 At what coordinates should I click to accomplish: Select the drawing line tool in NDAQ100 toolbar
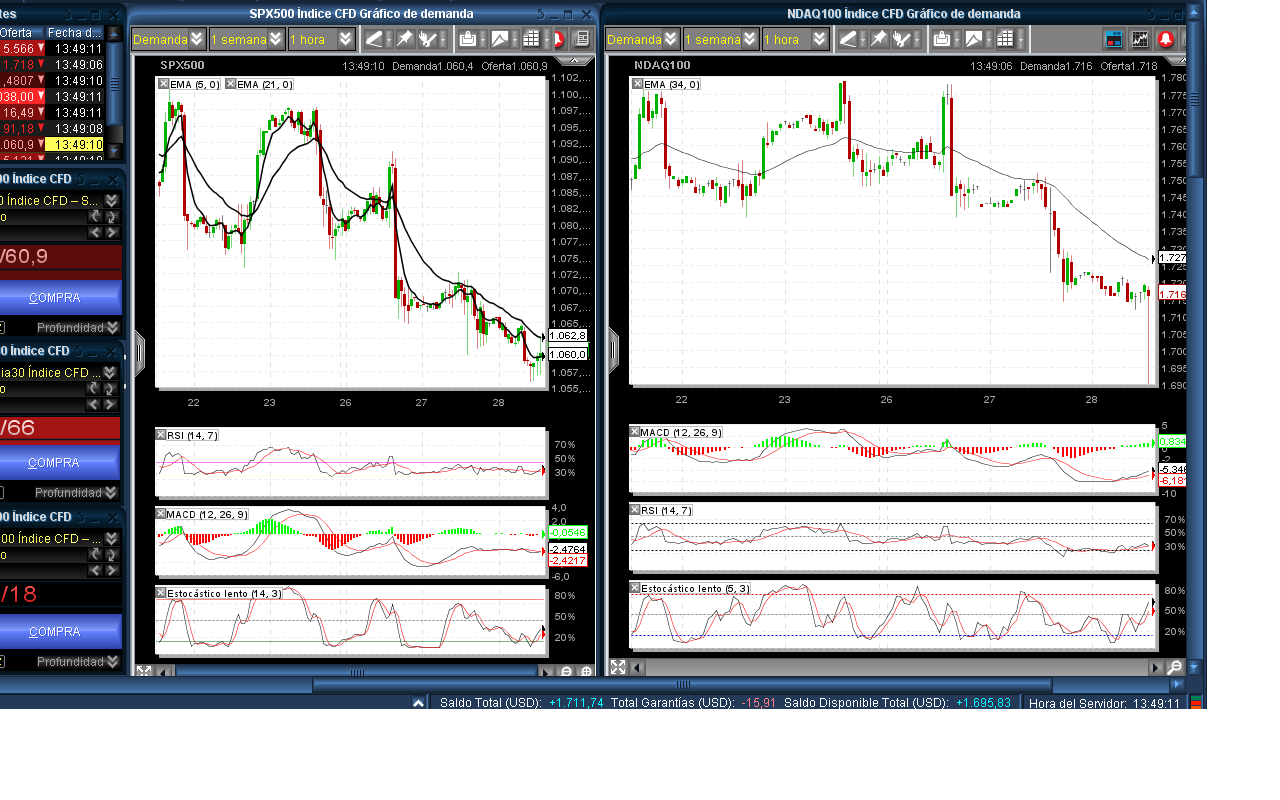[x=848, y=39]
